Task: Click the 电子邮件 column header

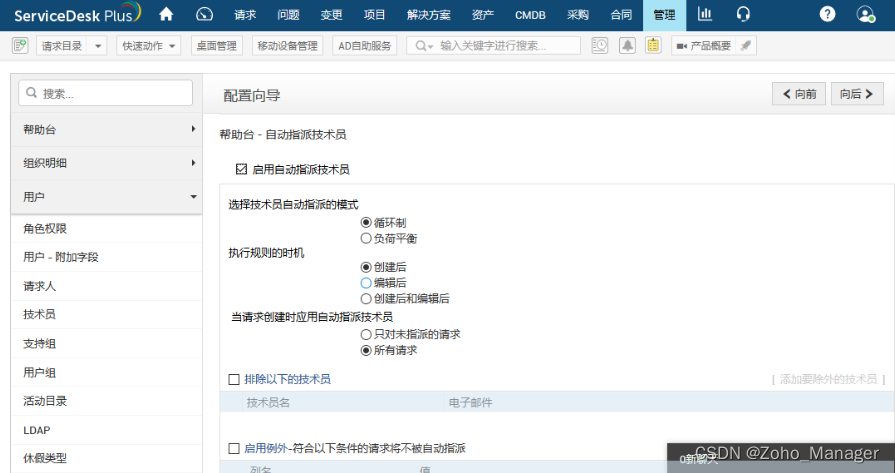Action: (470, 403)
